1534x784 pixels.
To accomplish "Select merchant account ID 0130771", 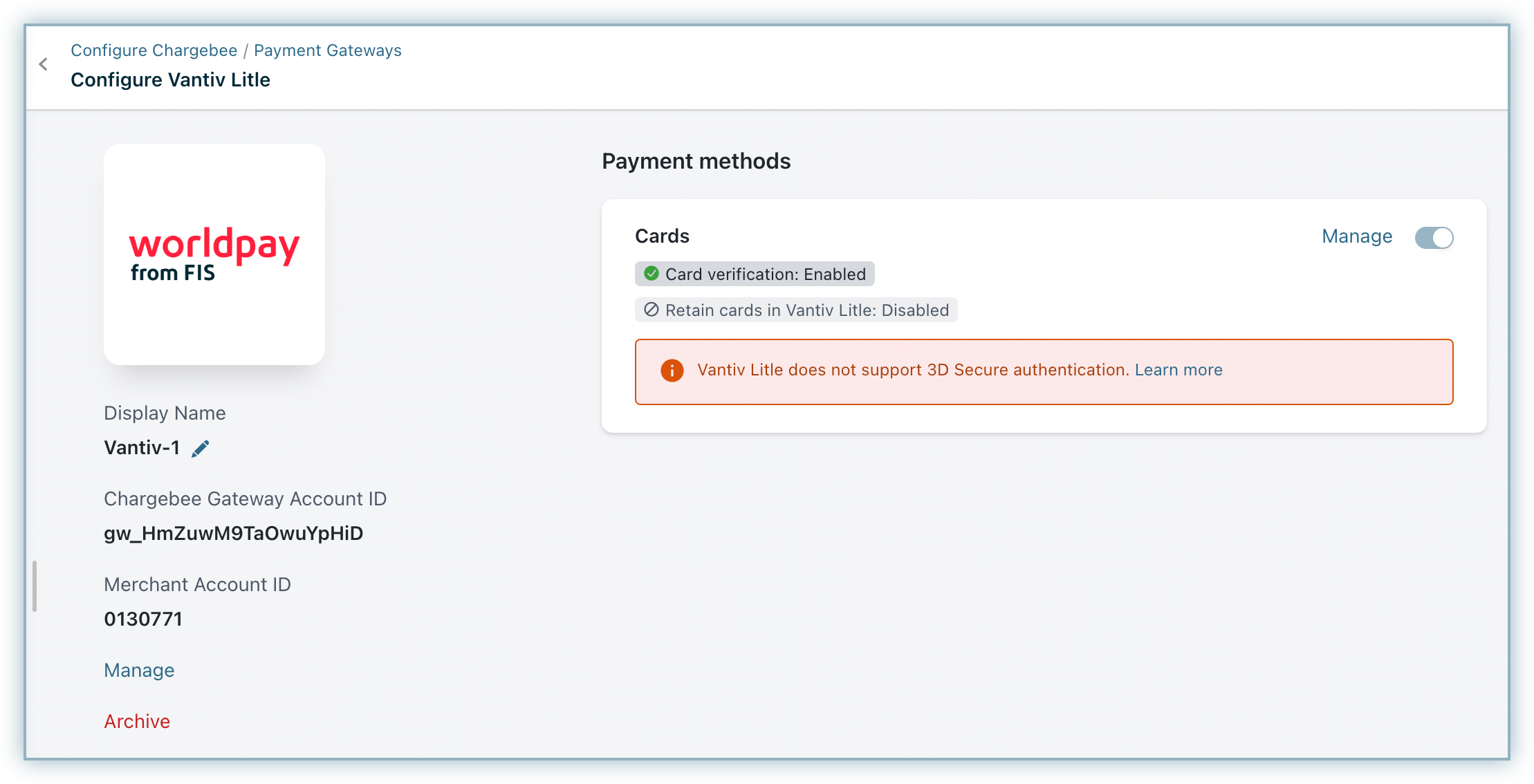I will pyautogui.click(x=143, y=619).
